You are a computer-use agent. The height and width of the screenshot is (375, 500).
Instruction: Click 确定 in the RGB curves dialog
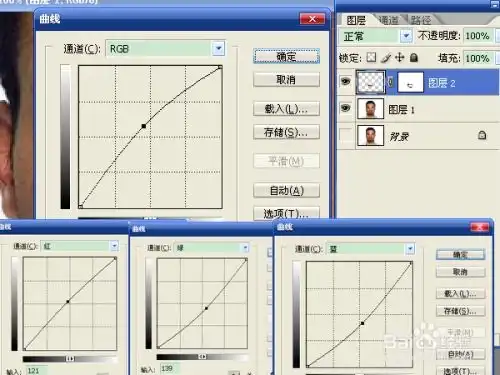pyautogui.click(x=286, y=56)
